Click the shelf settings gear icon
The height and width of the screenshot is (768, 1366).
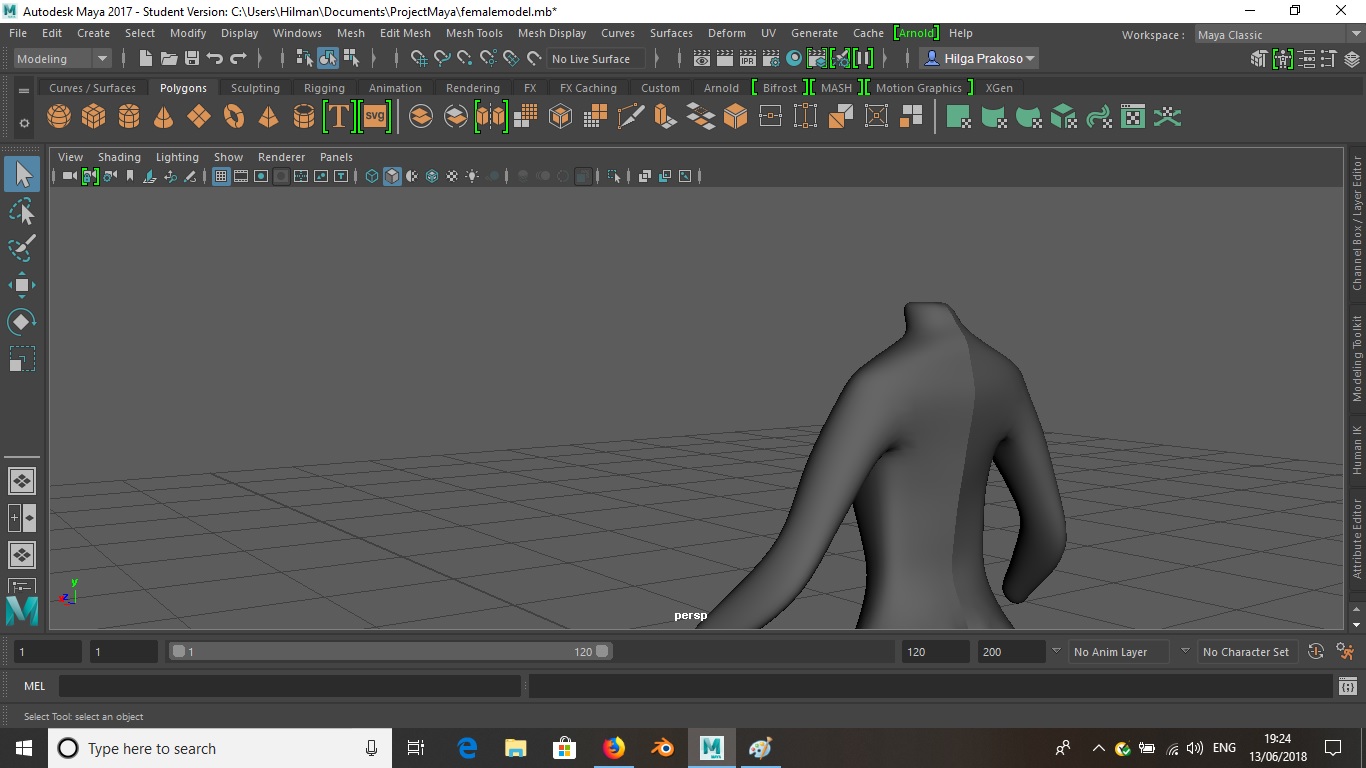[24, 123]
